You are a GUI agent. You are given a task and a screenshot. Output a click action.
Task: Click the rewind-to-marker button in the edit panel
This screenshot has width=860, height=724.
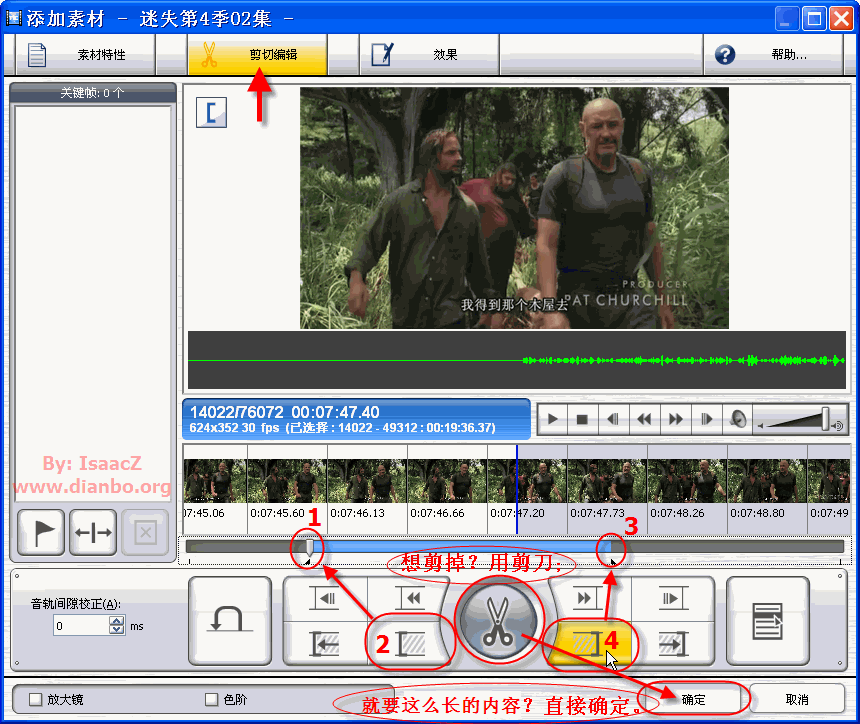pyautogui.click(x=410, y=598)
